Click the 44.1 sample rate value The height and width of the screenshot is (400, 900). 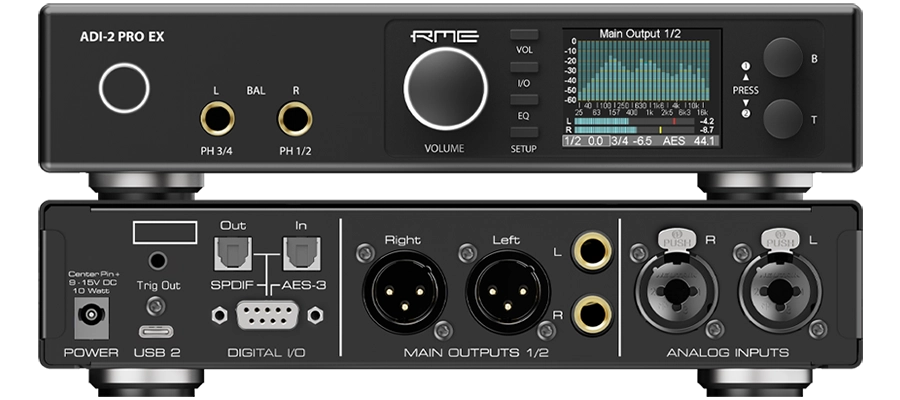point(705,141)
